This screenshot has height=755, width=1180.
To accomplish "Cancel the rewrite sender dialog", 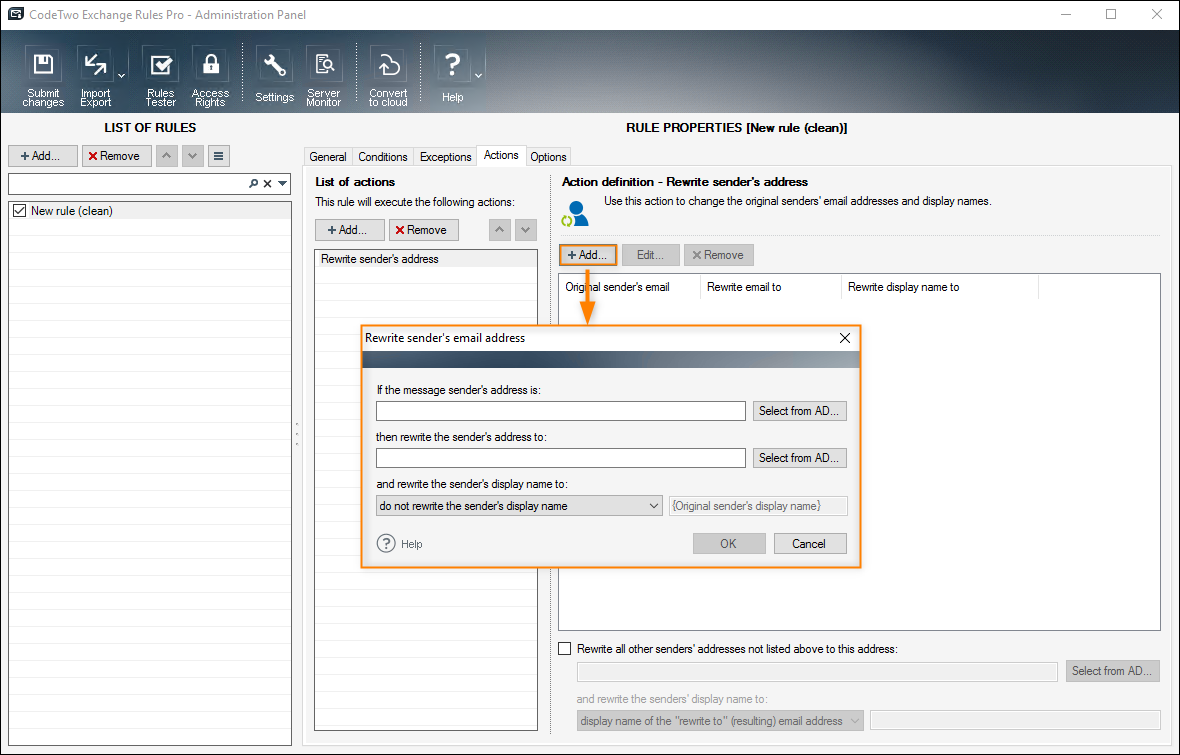I will coord(810,543).
